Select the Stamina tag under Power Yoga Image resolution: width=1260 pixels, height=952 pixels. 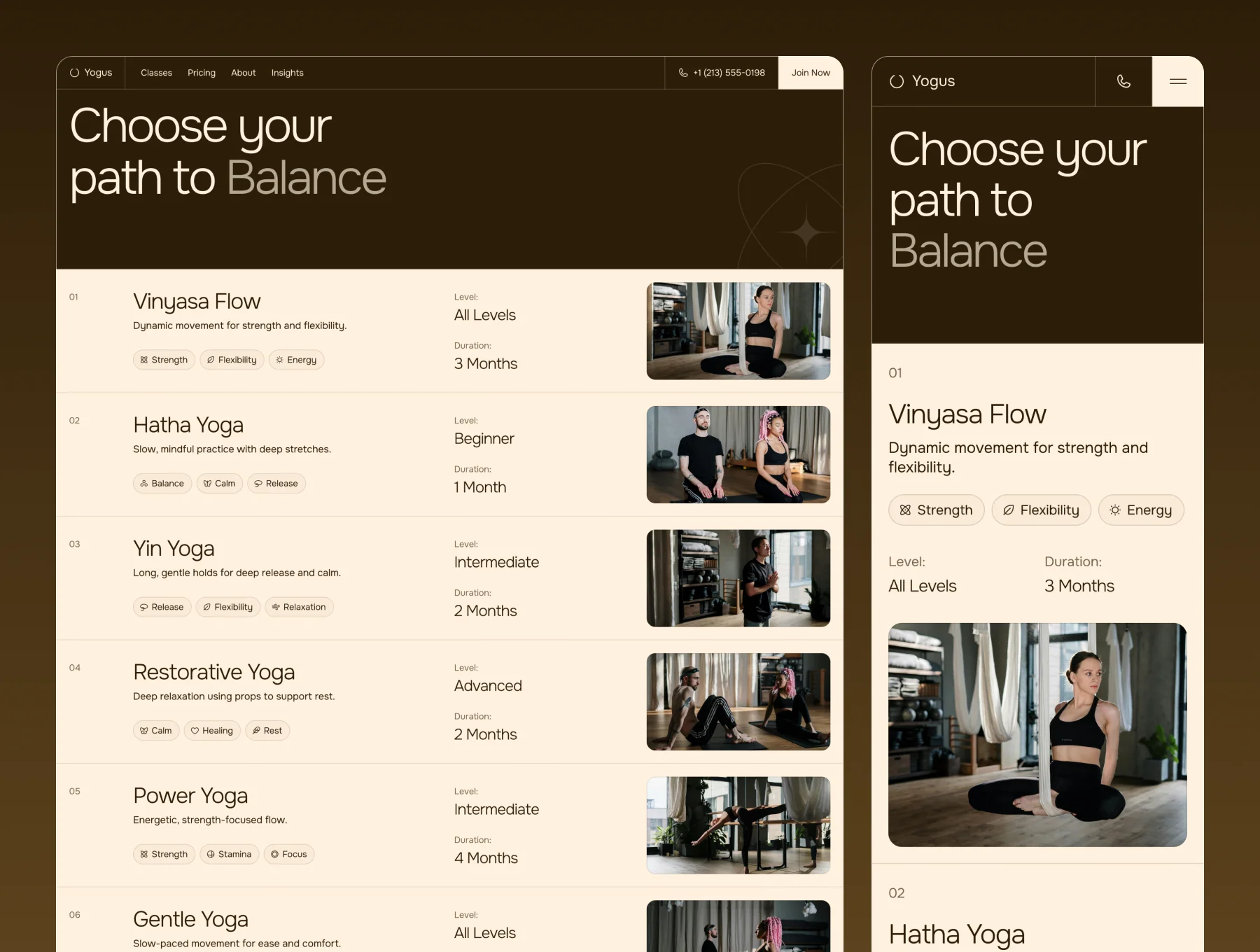click(x=230, y=854)
